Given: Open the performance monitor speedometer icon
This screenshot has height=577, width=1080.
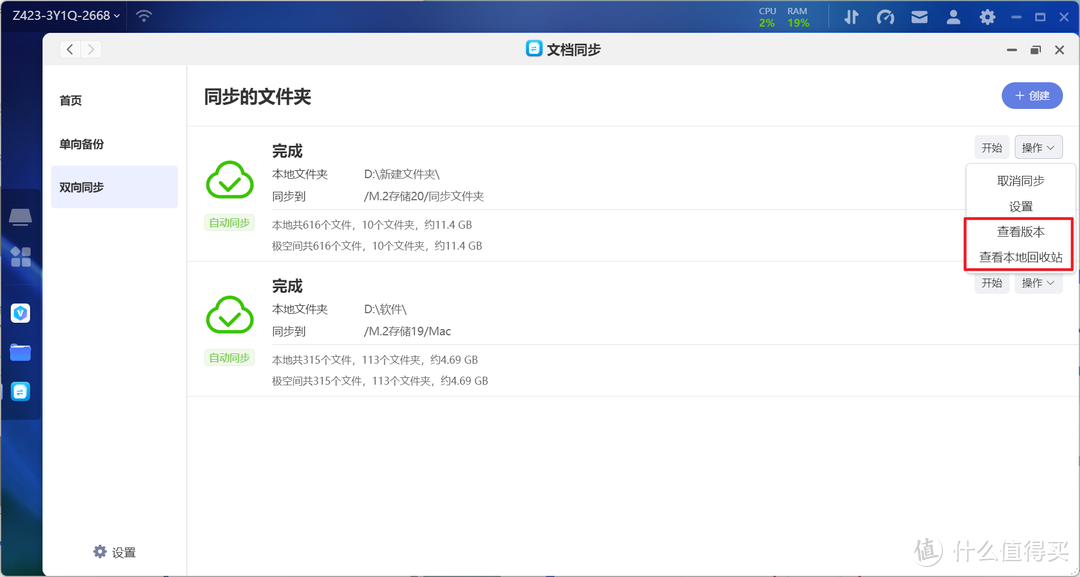Looking at the screenshot, I should pos(885,16).
